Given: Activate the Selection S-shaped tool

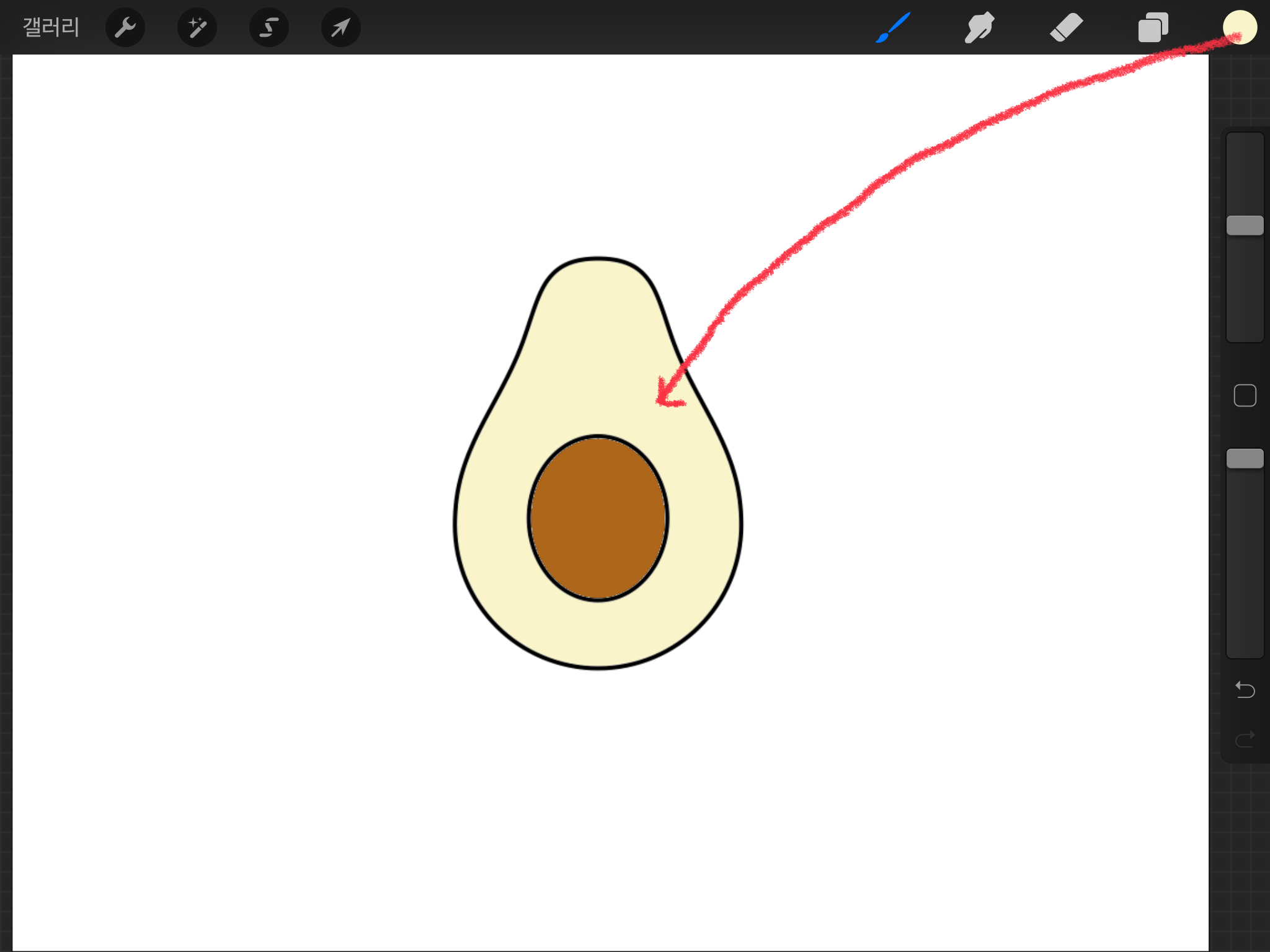Looking at the screenshot, I should tap(269, 27).
